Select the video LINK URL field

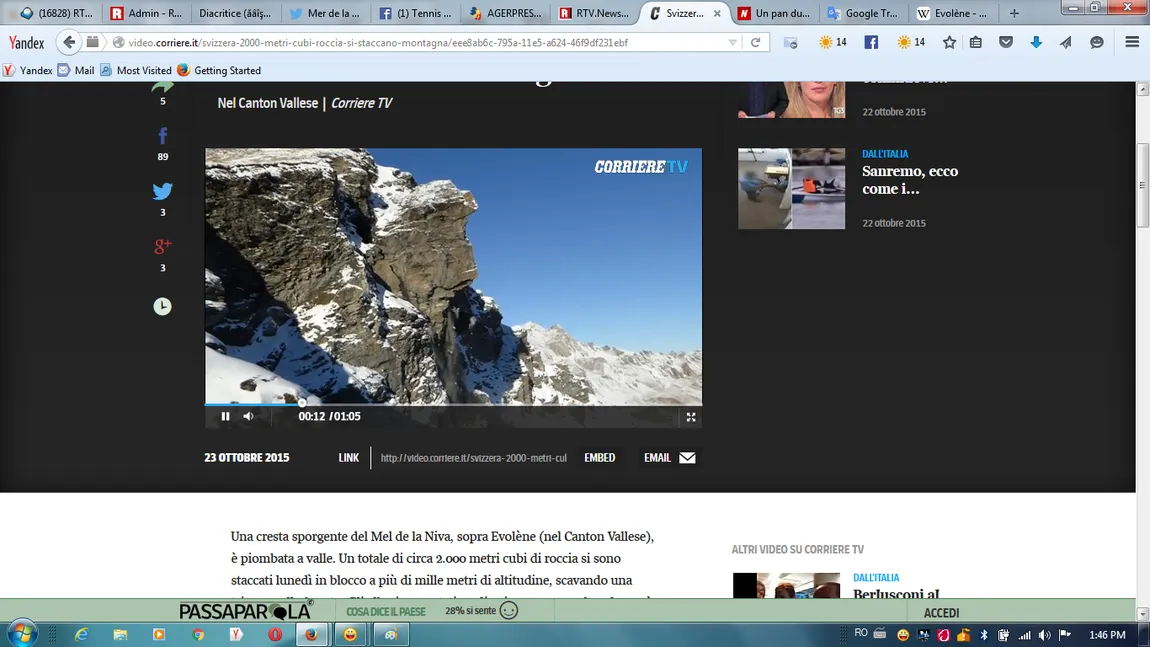point(474,458)
